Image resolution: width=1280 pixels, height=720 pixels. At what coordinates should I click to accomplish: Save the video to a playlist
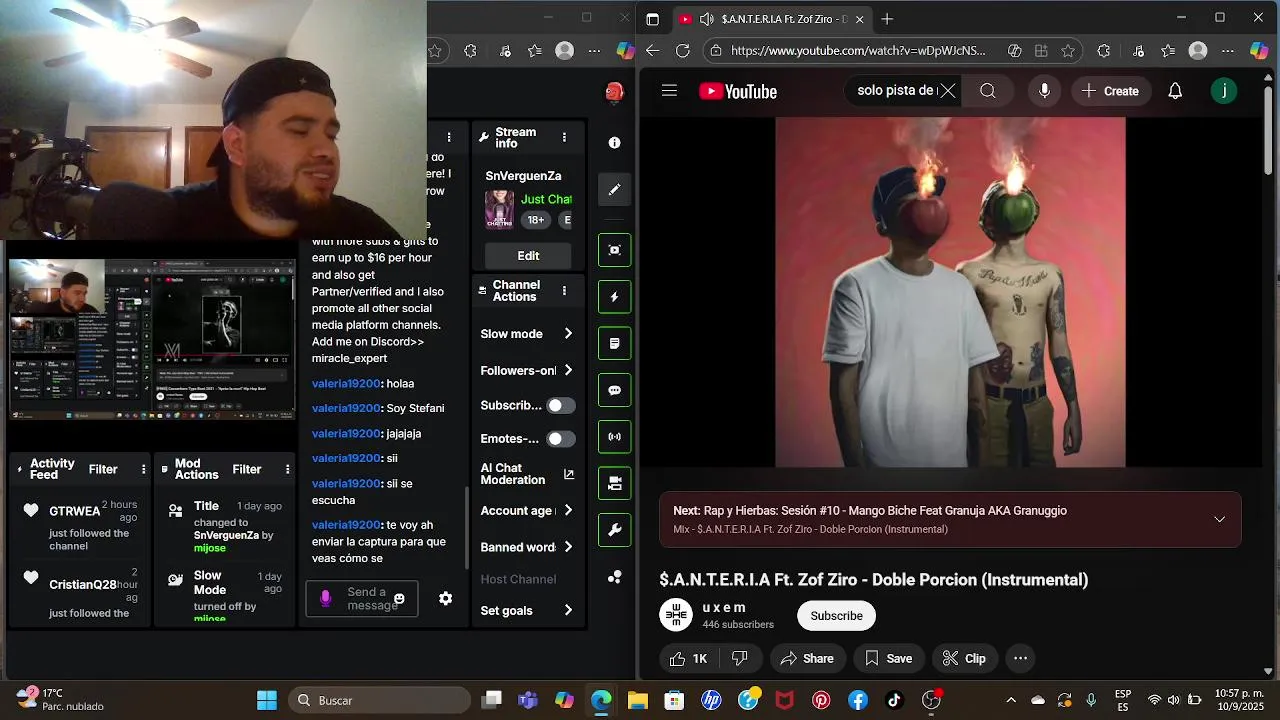tap(888, 658)
